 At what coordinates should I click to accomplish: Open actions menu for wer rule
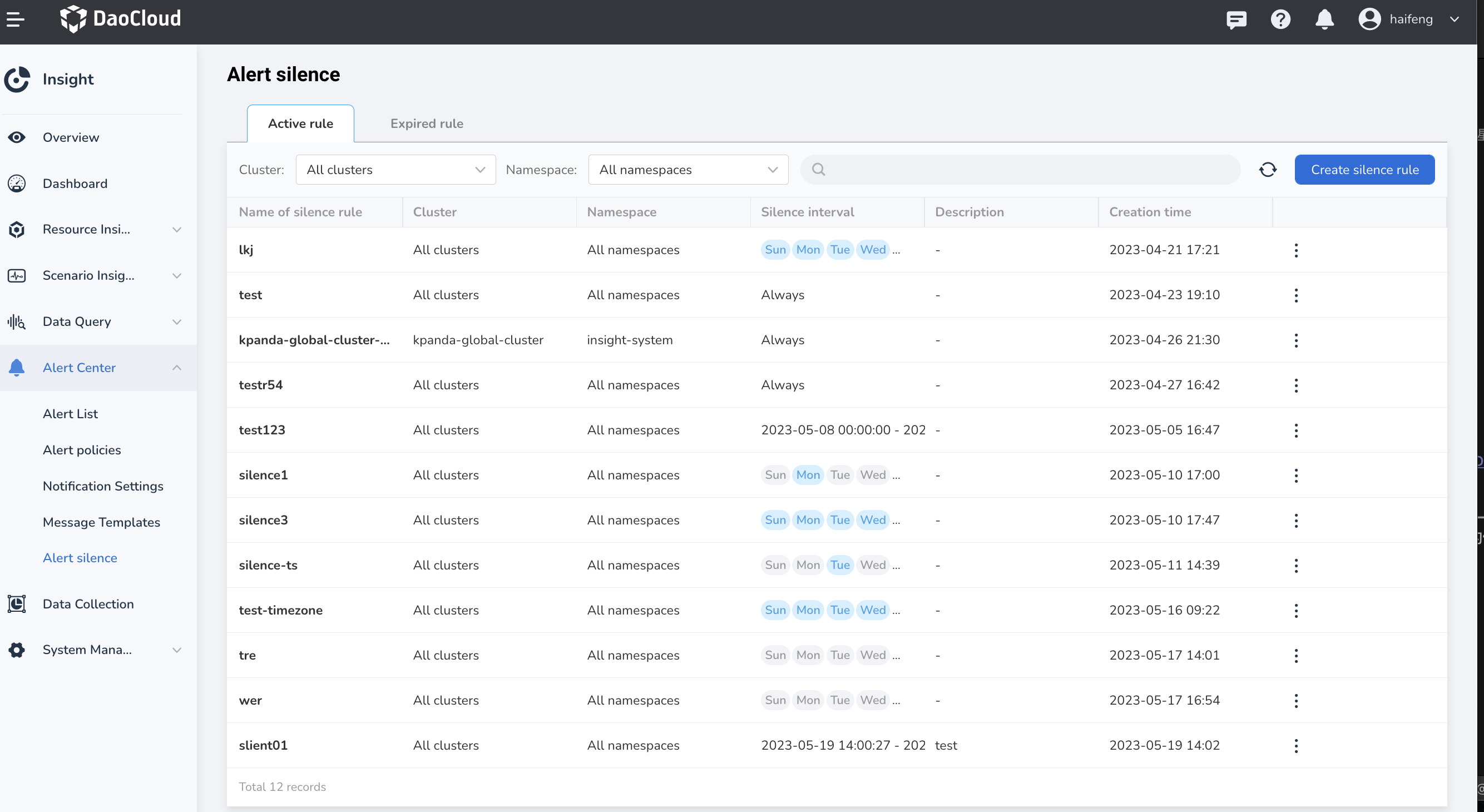point(1295,700)
